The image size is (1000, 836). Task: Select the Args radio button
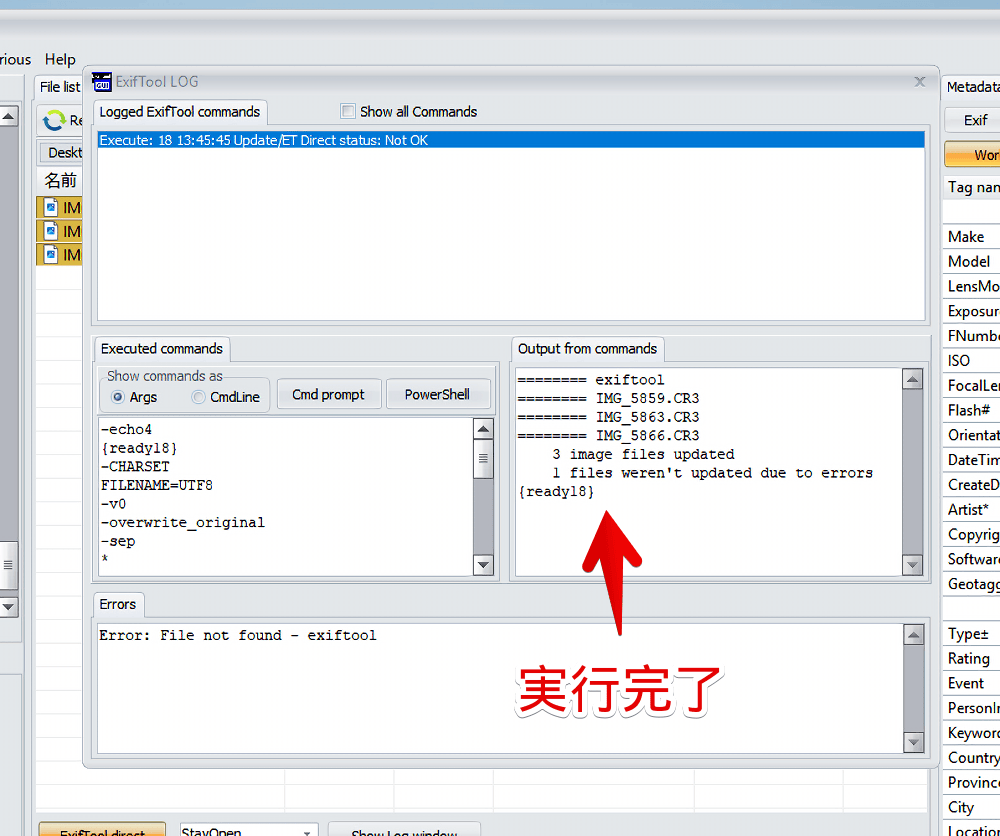118,397
